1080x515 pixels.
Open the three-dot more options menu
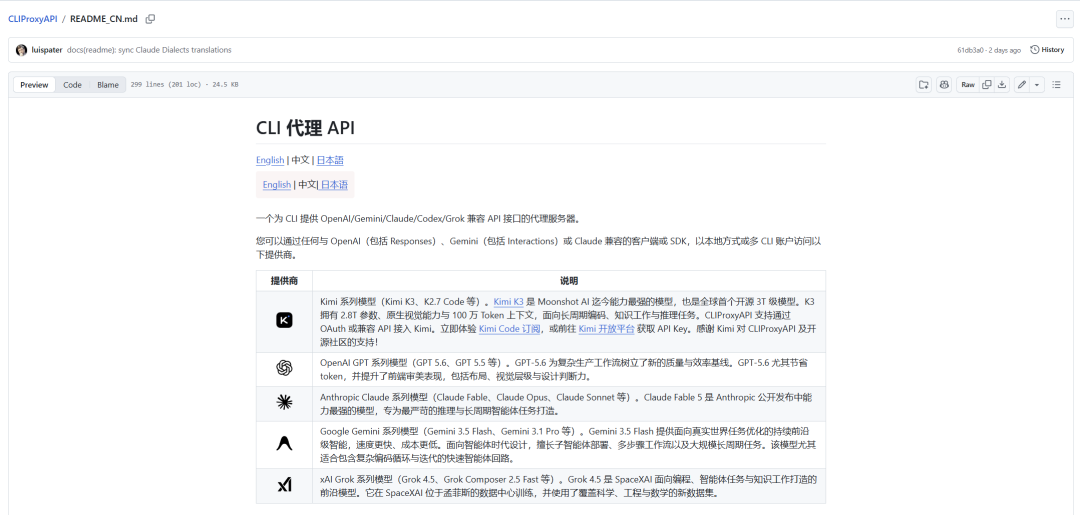[x=1064, y=19]
